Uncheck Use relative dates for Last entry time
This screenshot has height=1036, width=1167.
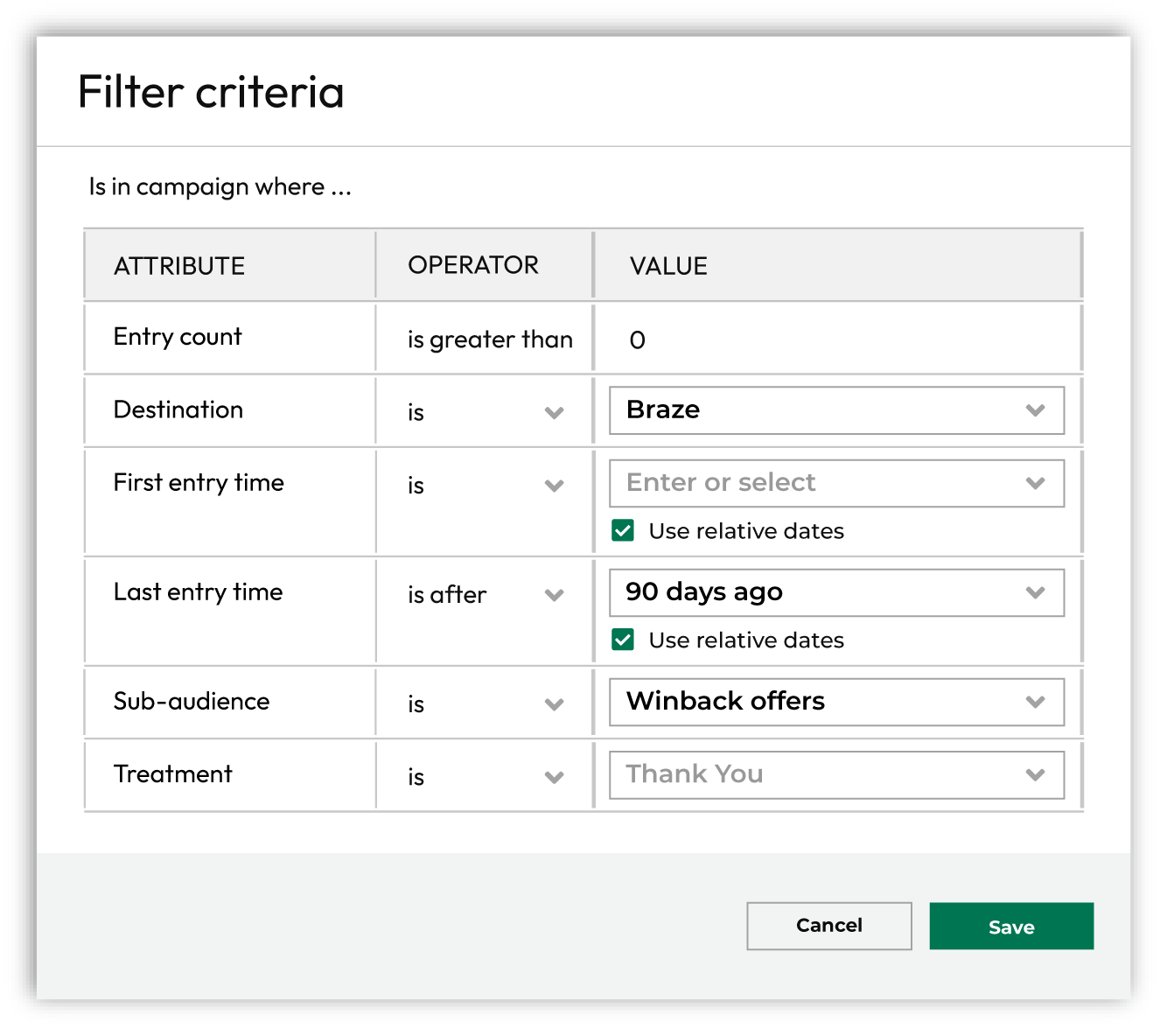[623, 640]
